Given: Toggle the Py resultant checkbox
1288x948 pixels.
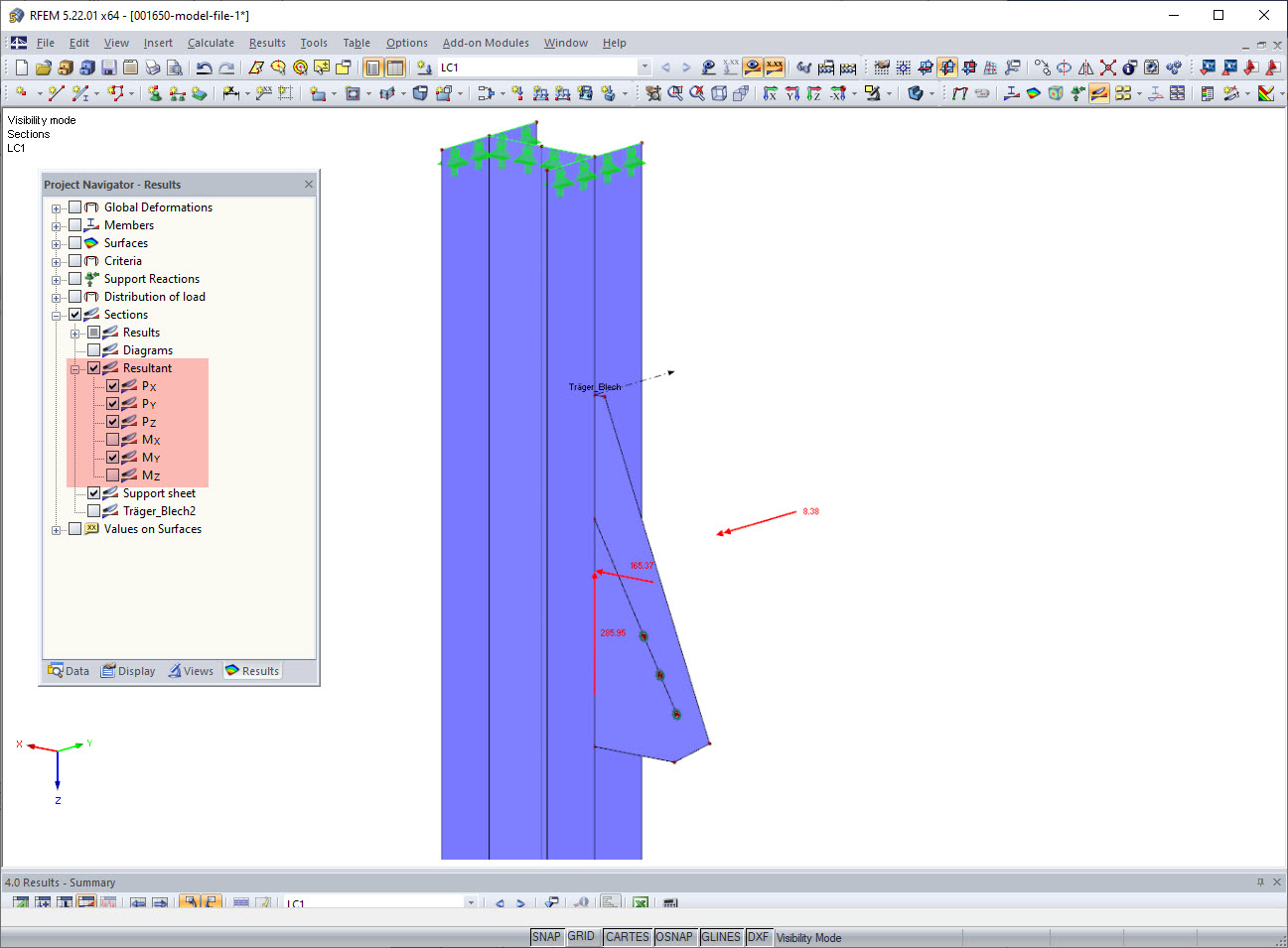Looking at the screenshot, I should click(x=112, y=404).
